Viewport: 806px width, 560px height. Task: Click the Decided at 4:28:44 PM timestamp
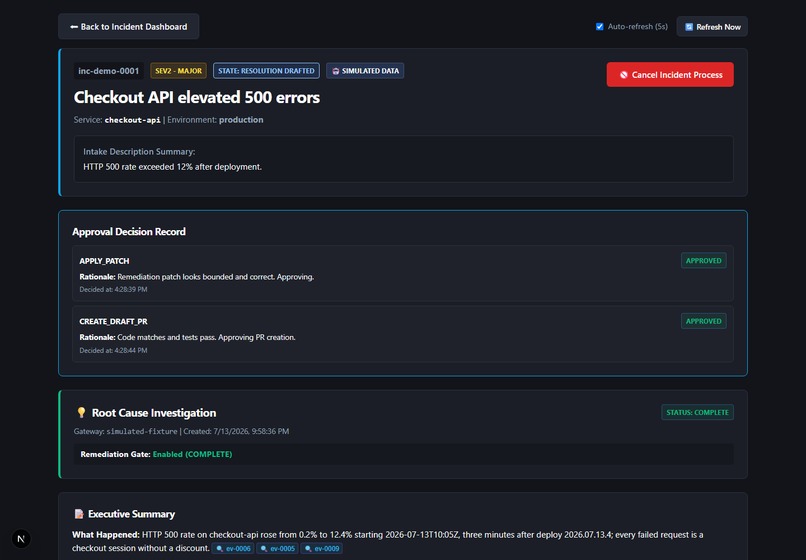[113, 350]
